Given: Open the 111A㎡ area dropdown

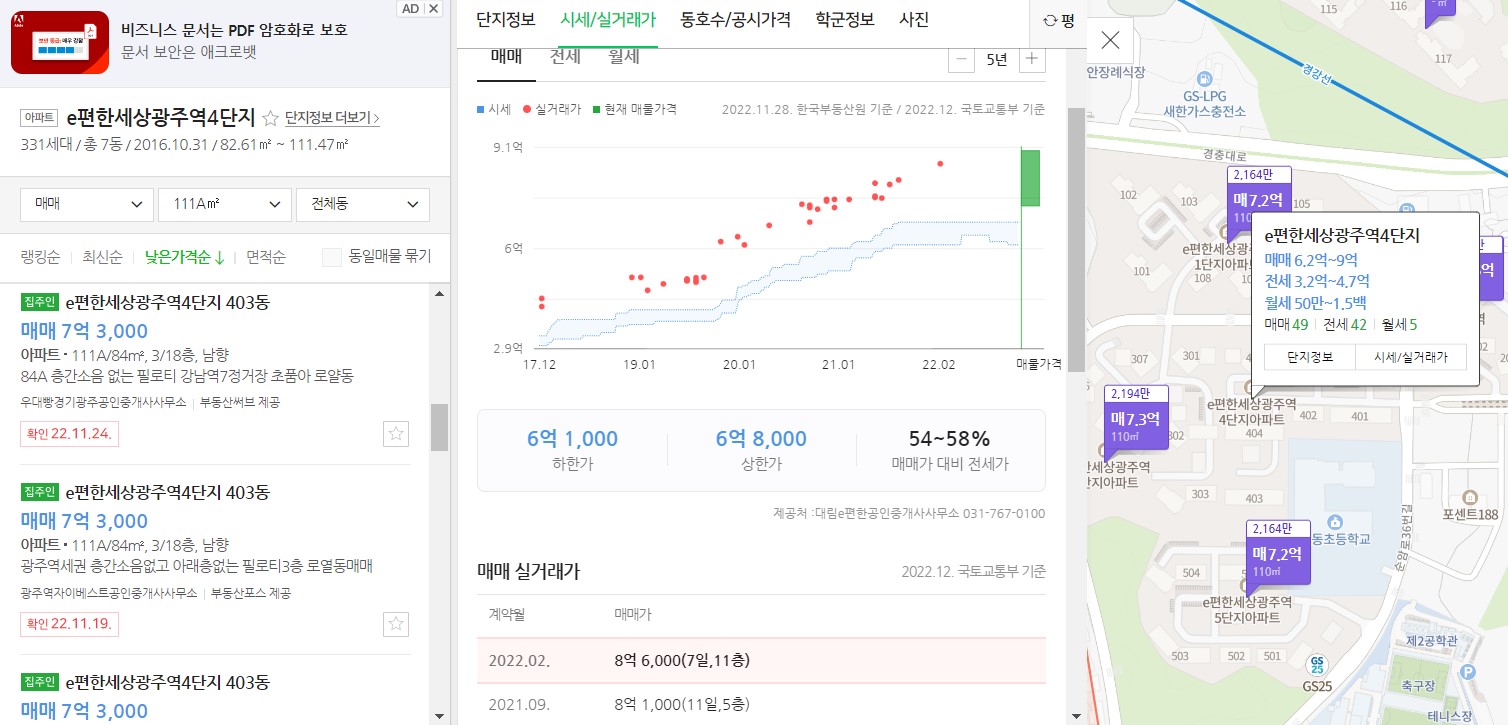Looking at the screenshot, I should [225, 204].
